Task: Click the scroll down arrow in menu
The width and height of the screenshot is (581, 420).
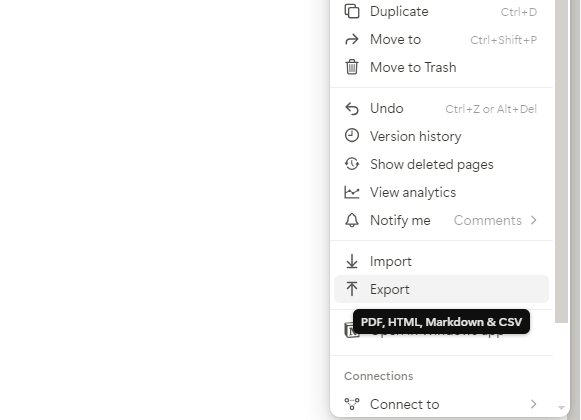Action: point(561,408)
